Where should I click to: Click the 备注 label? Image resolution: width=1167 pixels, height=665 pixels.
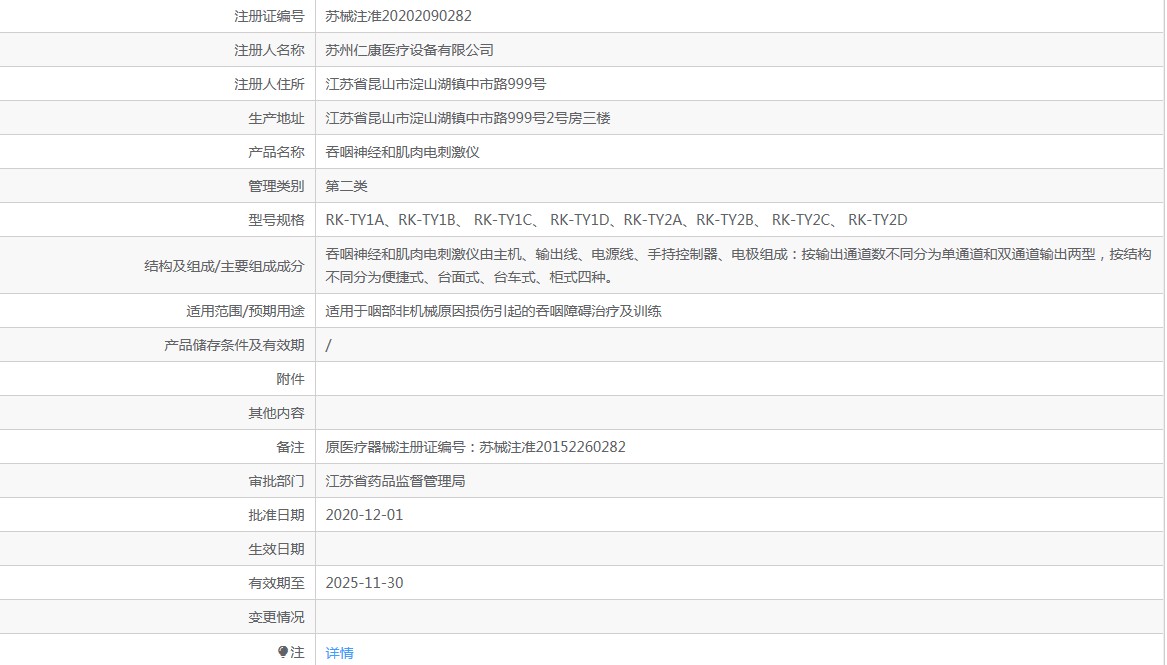pyautogui.click(x=290, y=447)
